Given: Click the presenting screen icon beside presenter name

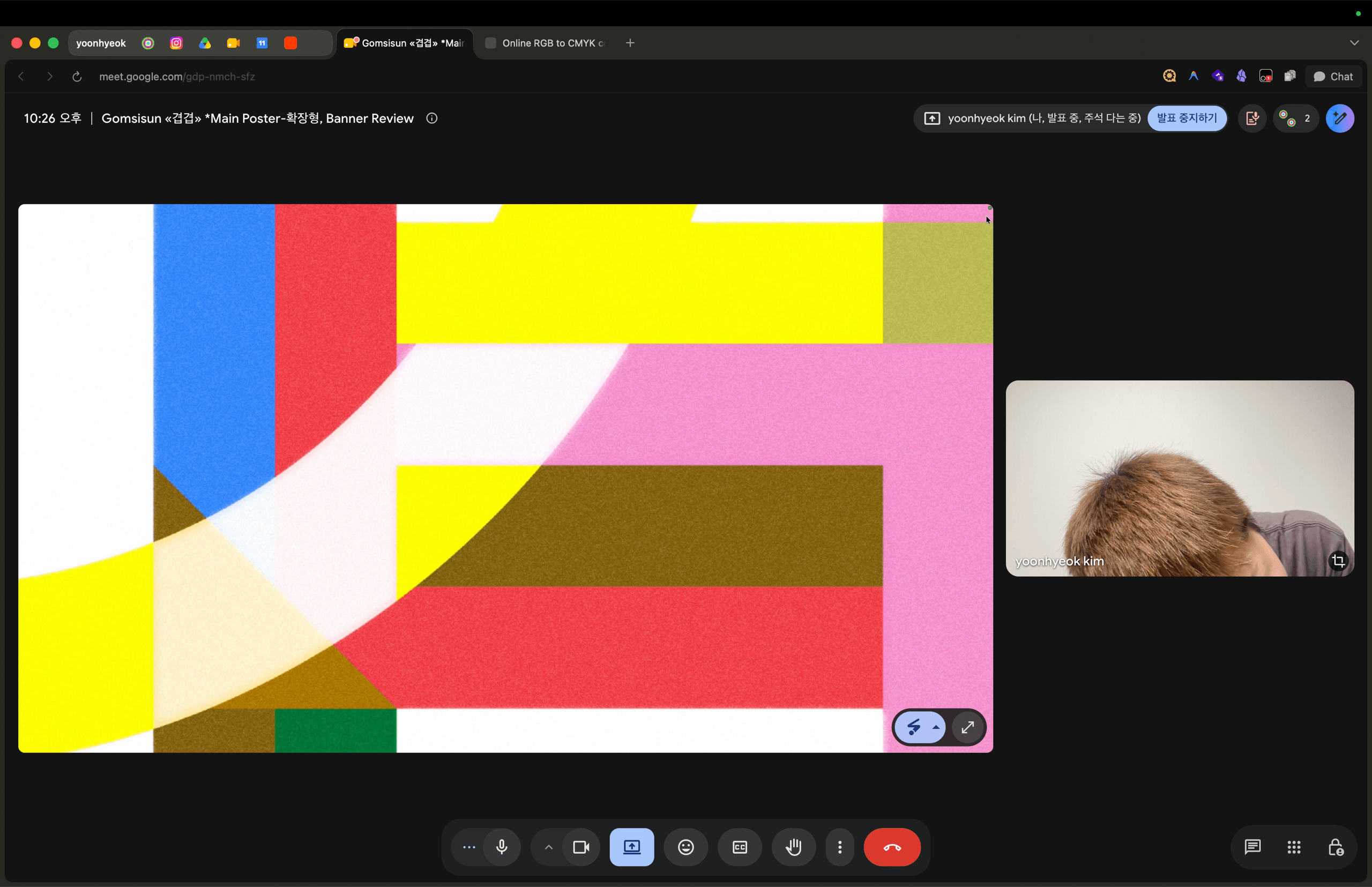Looking at the screenshot, I should pos(932,118).
